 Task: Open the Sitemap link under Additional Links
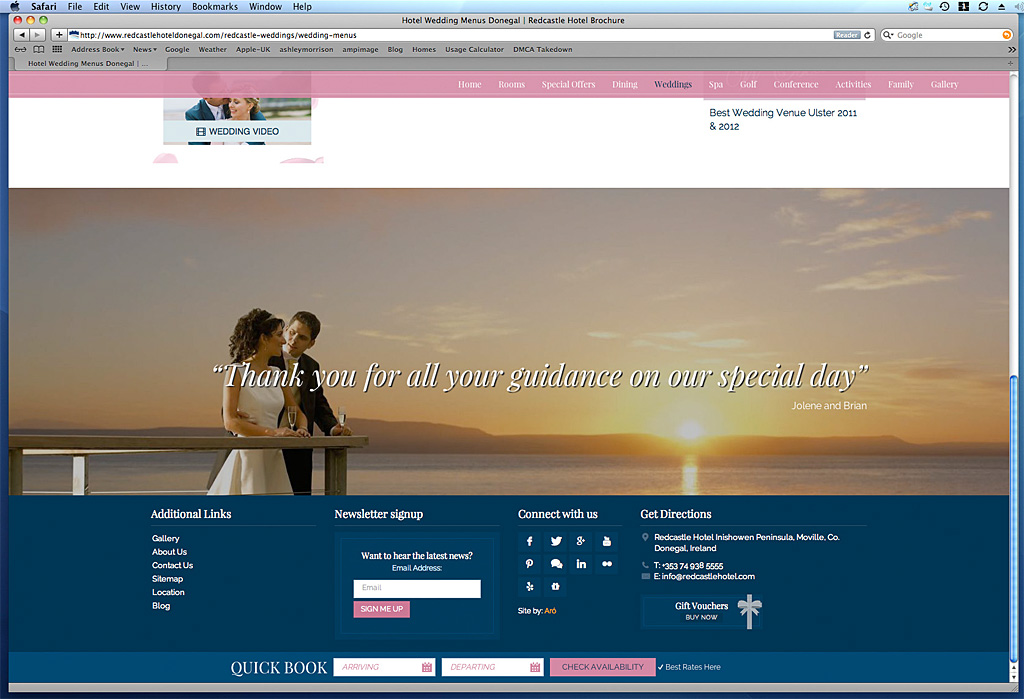tap(167, 578)
